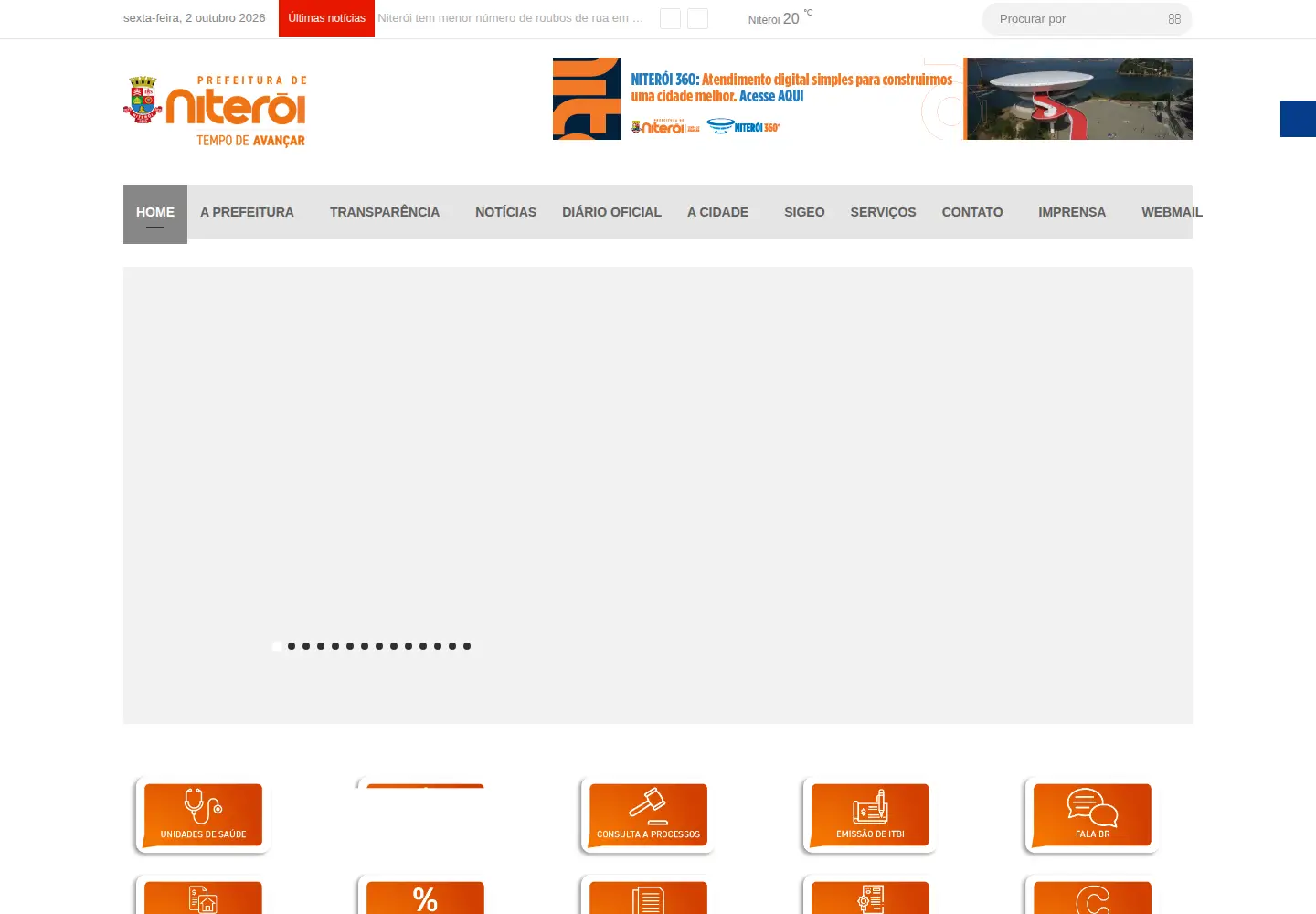This screenshot has width=1316, height=914.
Task: Jump to the second slide dot
Action: (x=292, y=646)
